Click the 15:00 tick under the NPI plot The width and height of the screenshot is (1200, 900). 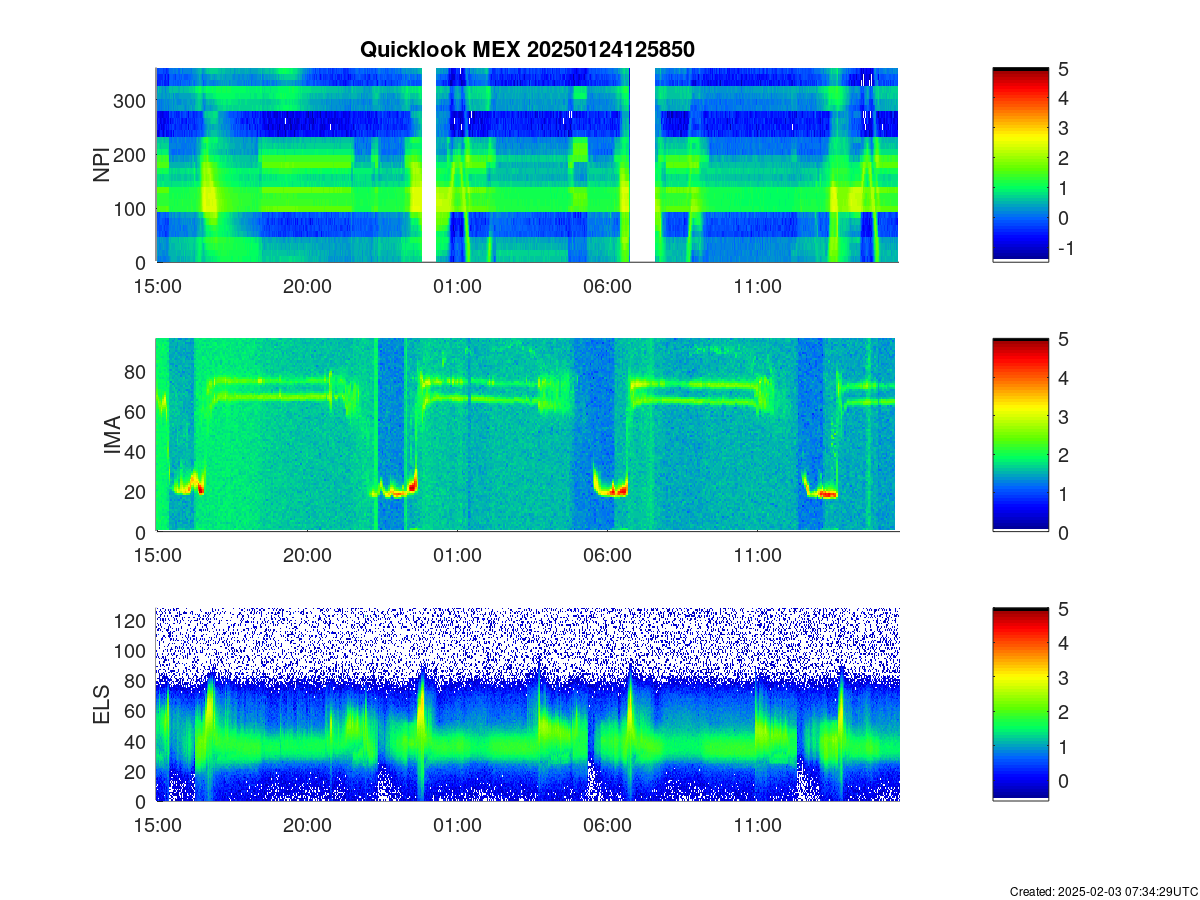(157, 285)
